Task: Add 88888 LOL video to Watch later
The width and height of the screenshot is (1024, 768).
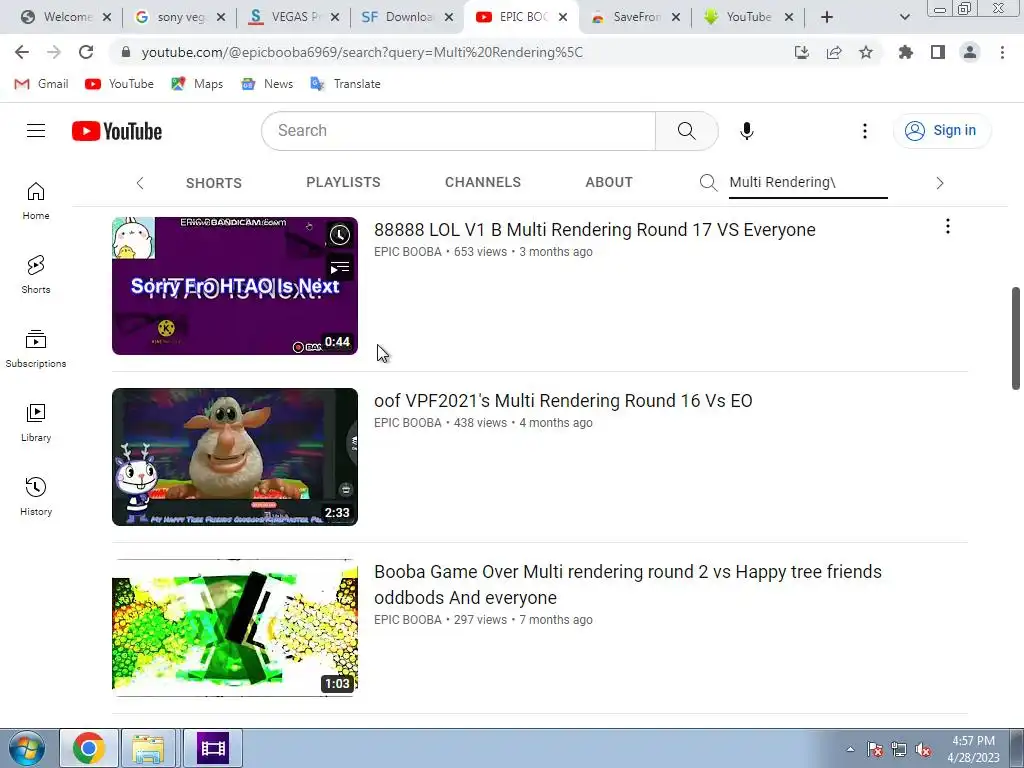Action: pos(340,235)
